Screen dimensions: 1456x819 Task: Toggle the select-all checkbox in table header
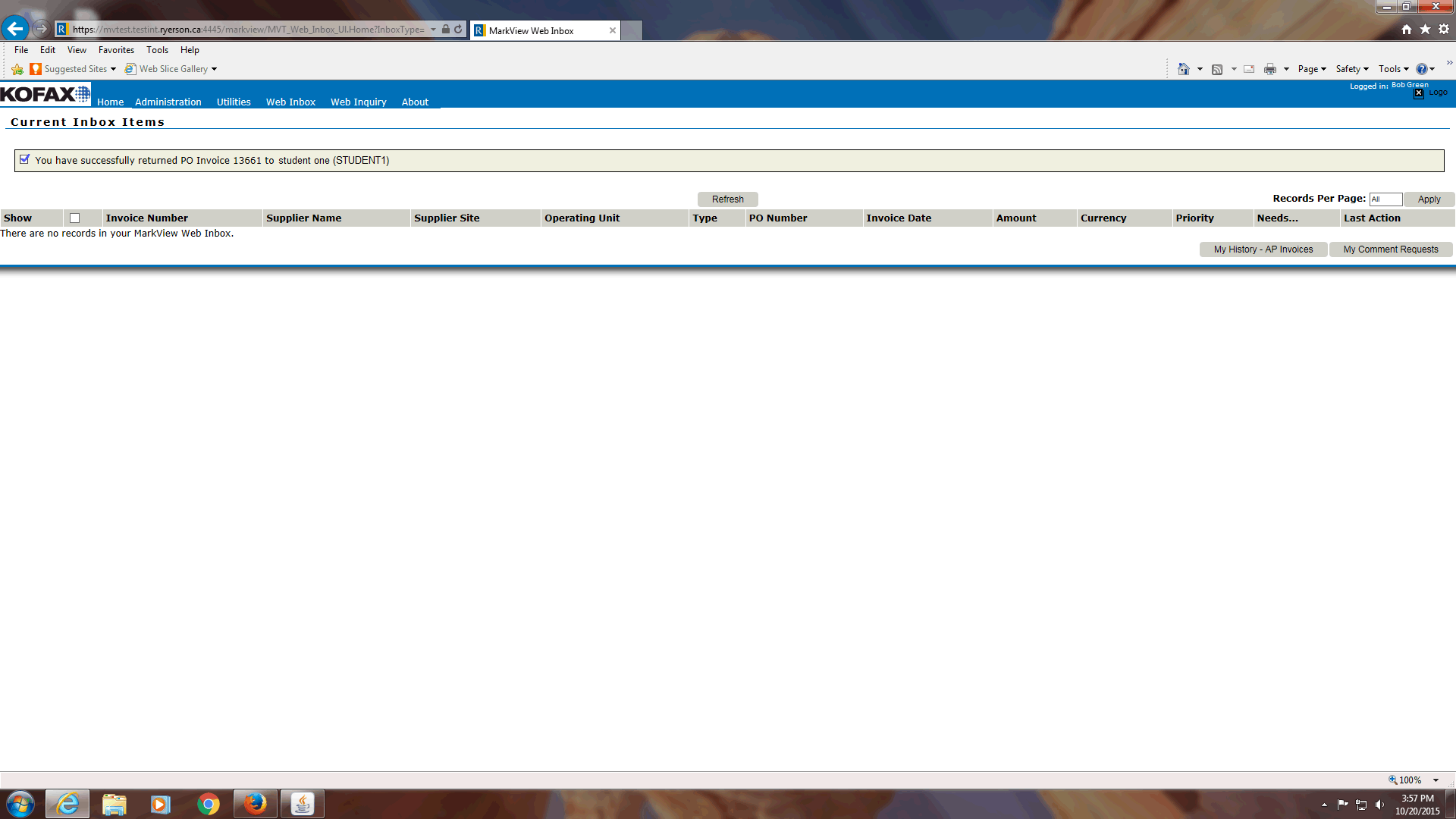pyautogui.click(x=74, y=218)
